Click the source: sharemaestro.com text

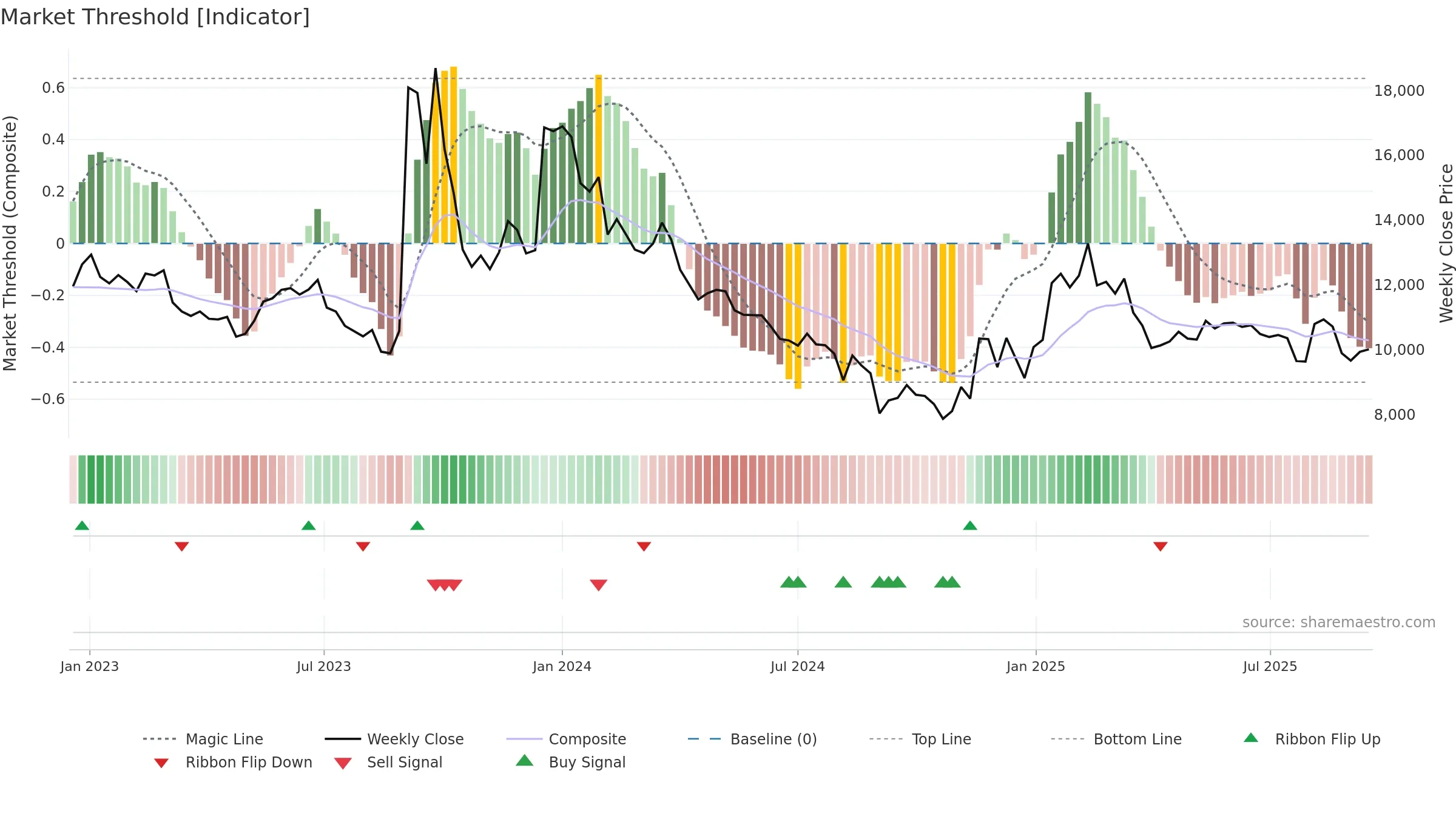pyautogui.click(x=1339, y=622)
